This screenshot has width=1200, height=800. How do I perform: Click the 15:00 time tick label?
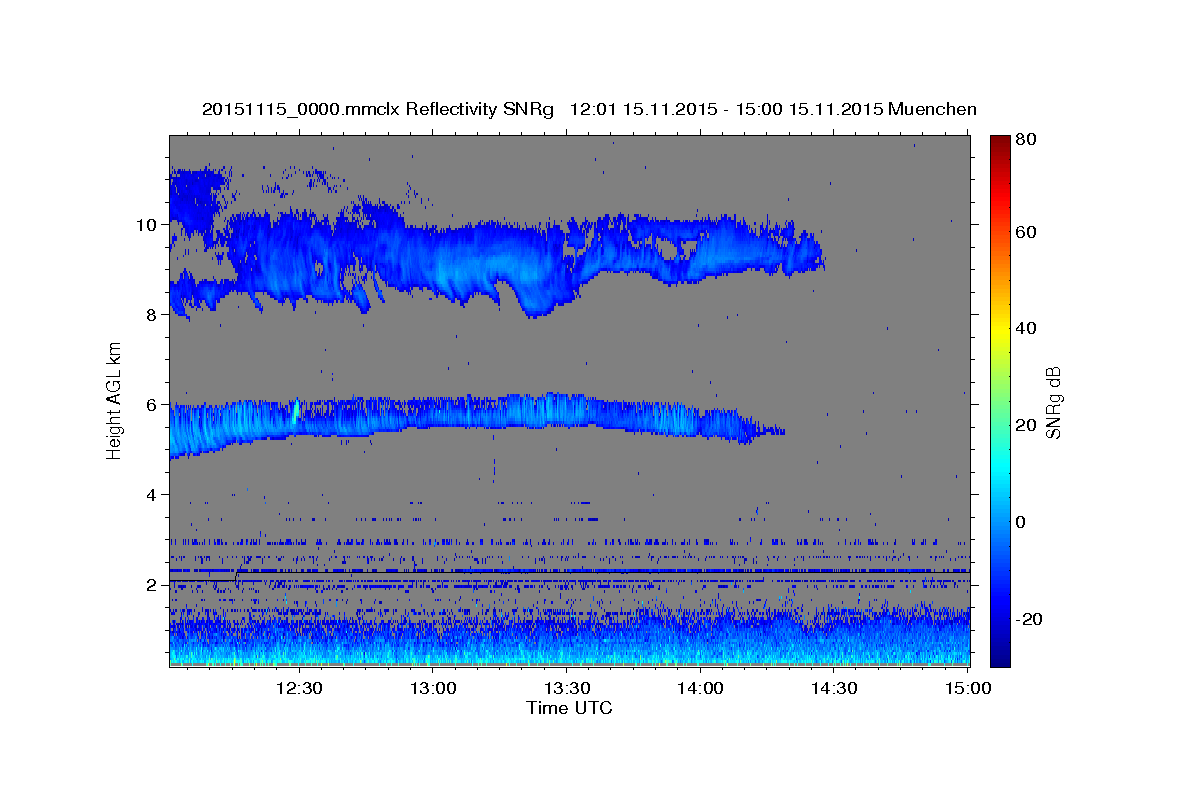coord(968,688)
